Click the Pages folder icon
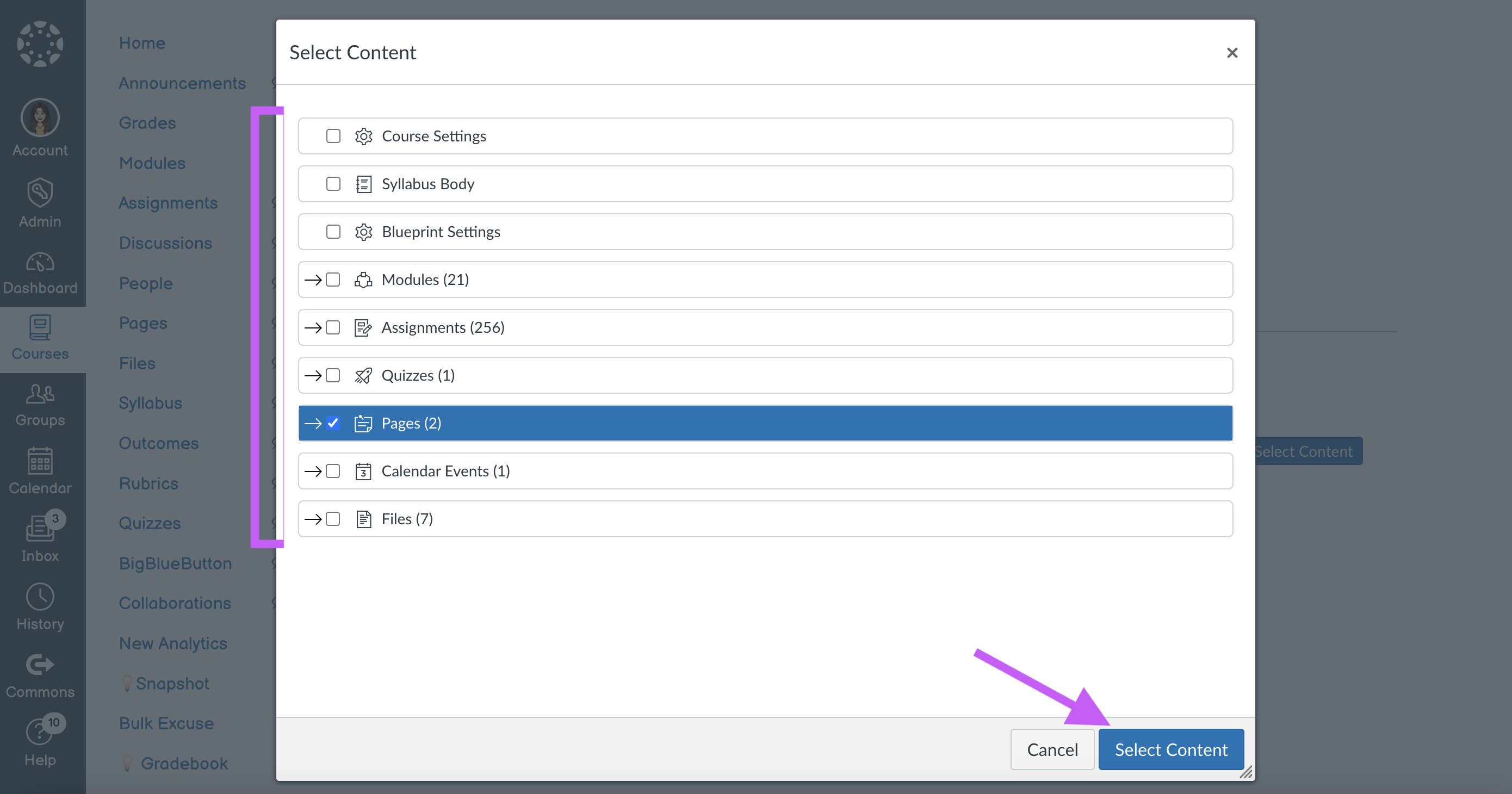The height and width of the screenshot is (794, 1512). 363,422
